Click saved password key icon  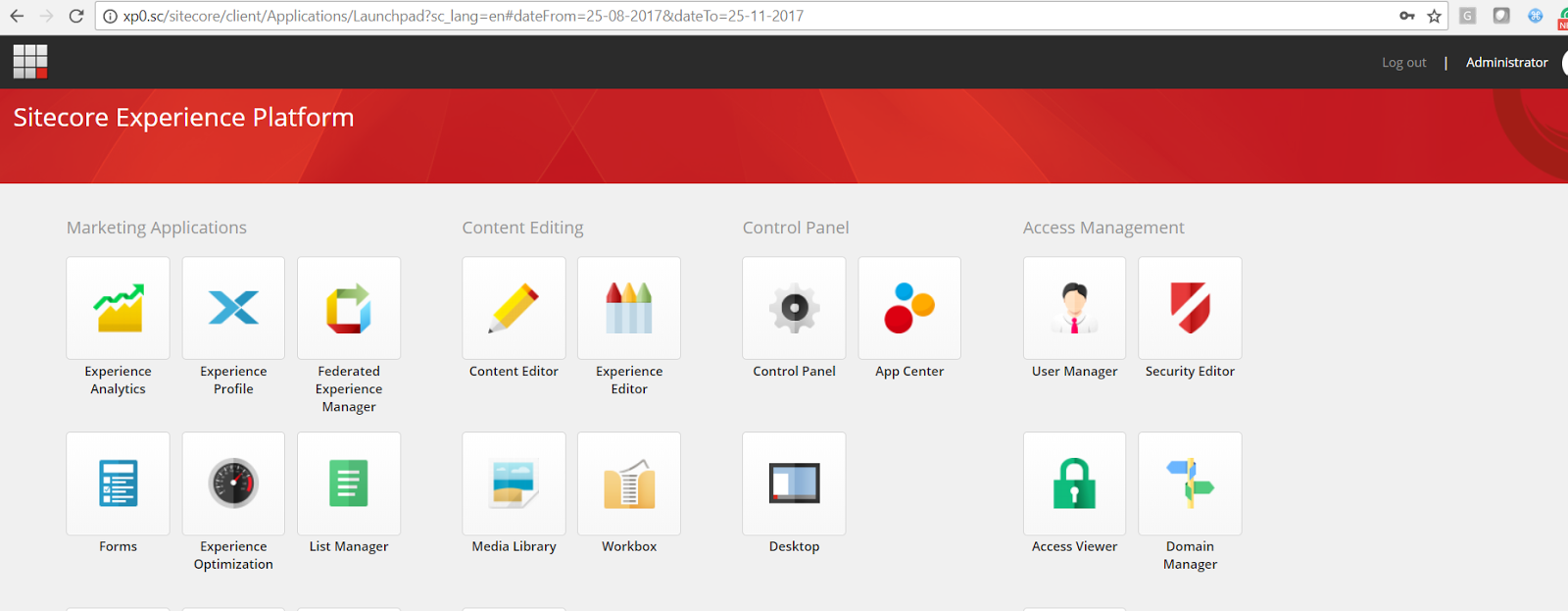click(x=1407, y=16)
